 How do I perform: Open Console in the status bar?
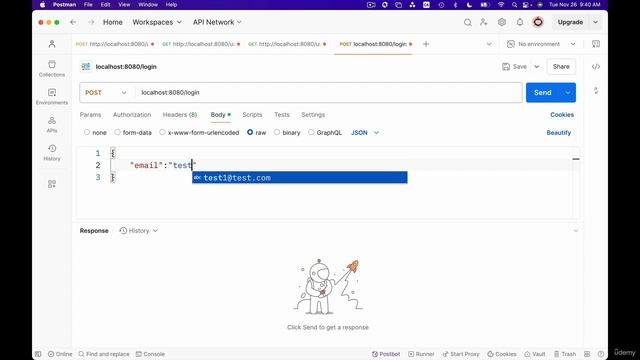pyautogui.click(x=150, y=354)
